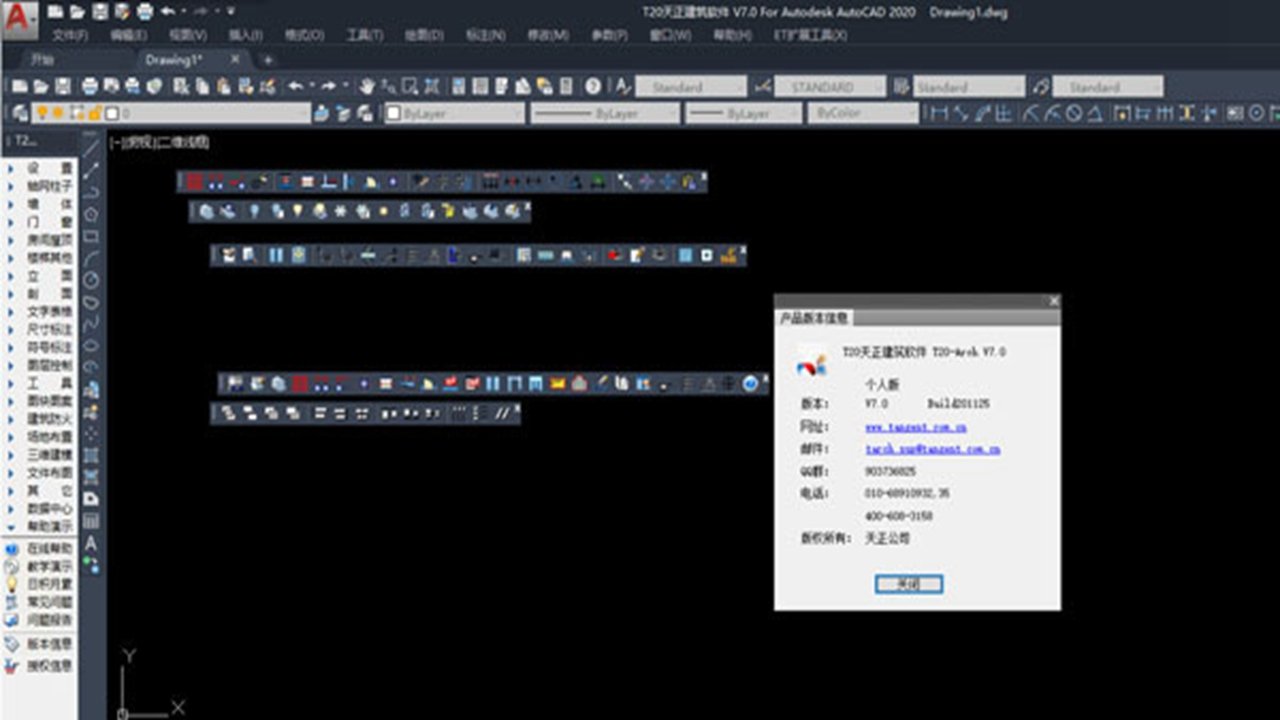Click the Diameter dimension icon
This screenshot has height=720, width=1280.
coord(1073,113)
